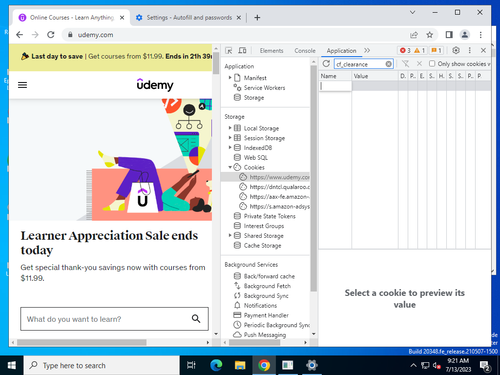Open Interest Groups
This screenshot has height=375, width=500.
pyautogui.click(x=264, y=226)
